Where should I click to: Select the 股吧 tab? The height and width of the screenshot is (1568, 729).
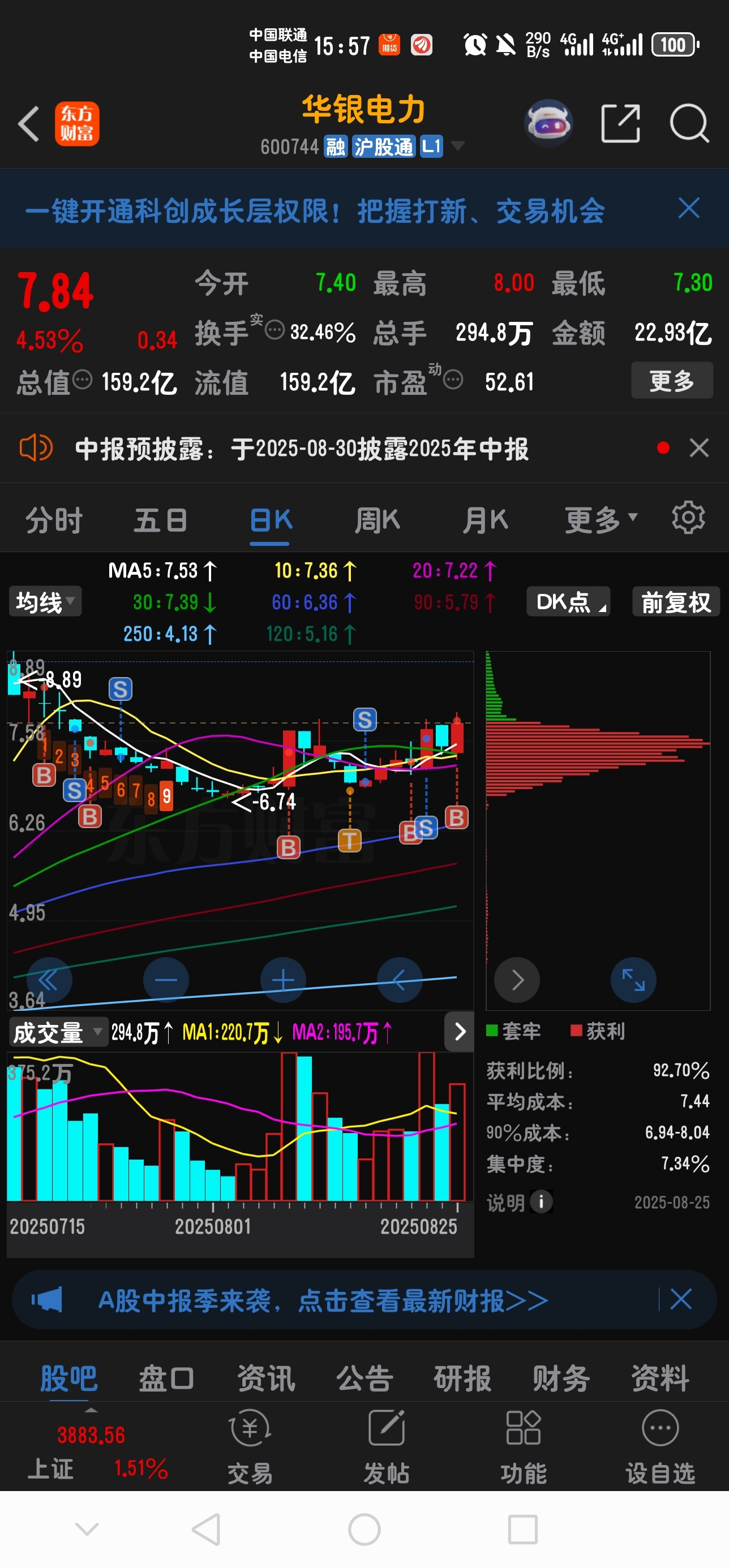69,1378
